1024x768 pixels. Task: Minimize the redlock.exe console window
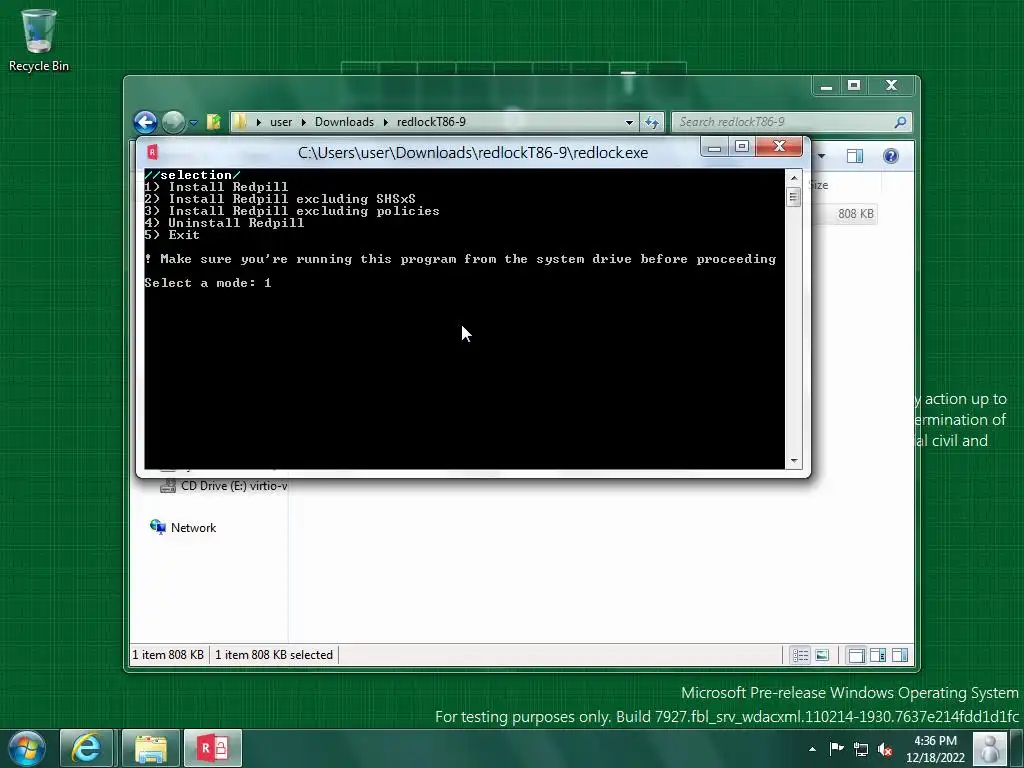714,147
